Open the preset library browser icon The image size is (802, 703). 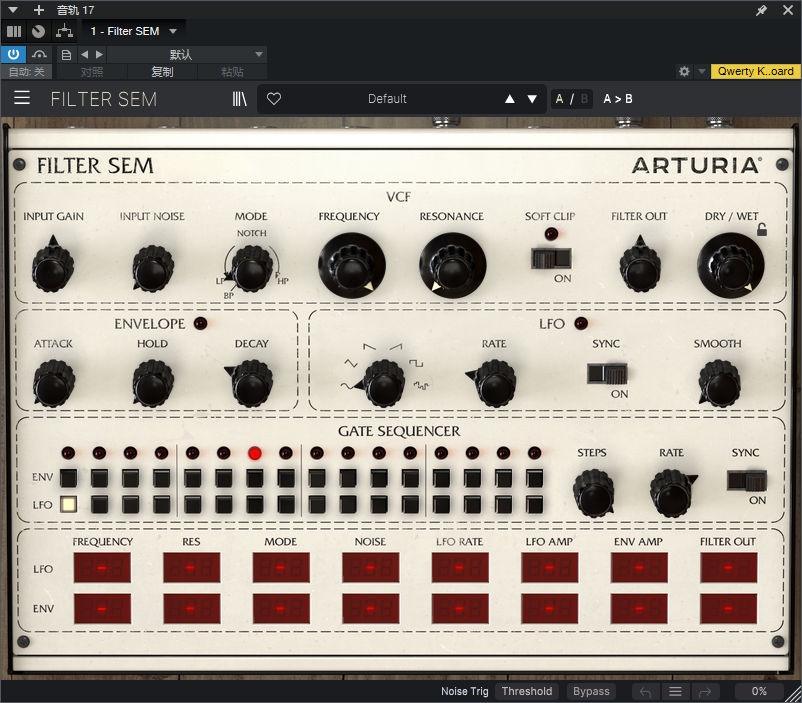click(x=239, y=99)
